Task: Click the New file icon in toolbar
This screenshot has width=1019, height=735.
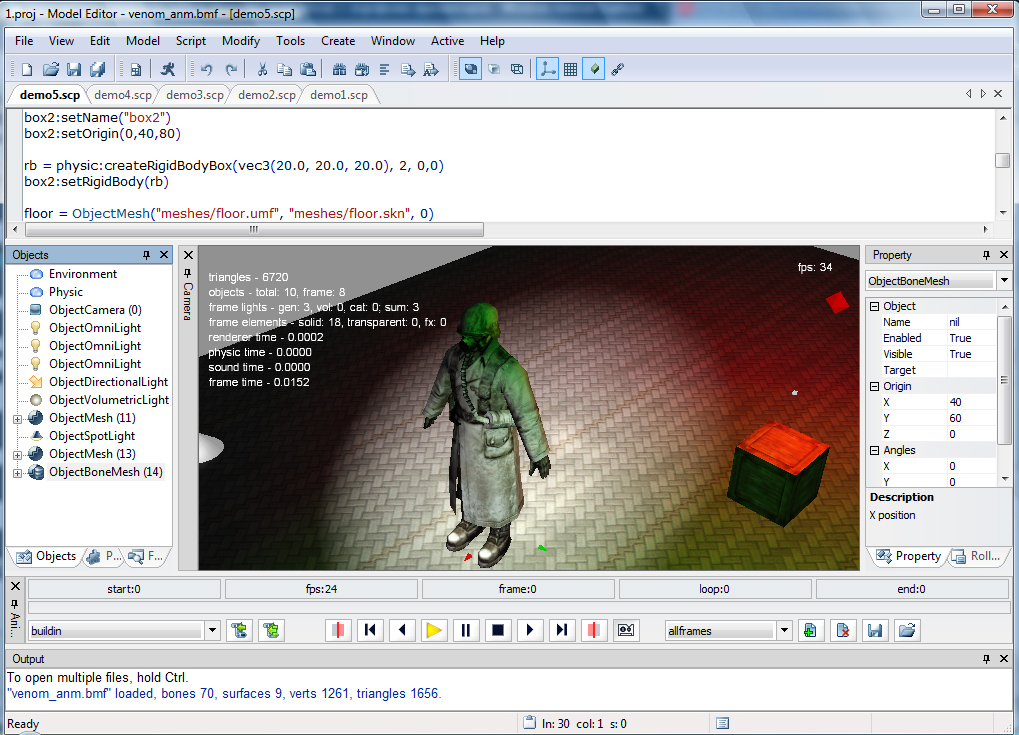Action: click(27, 69)
